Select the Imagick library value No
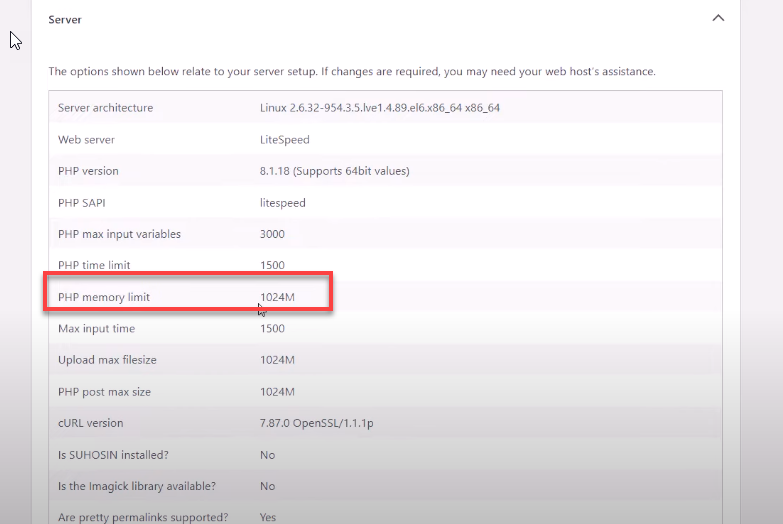Viewport: 783px width, 524px height. pyautogui.click(x=267, y=486)
